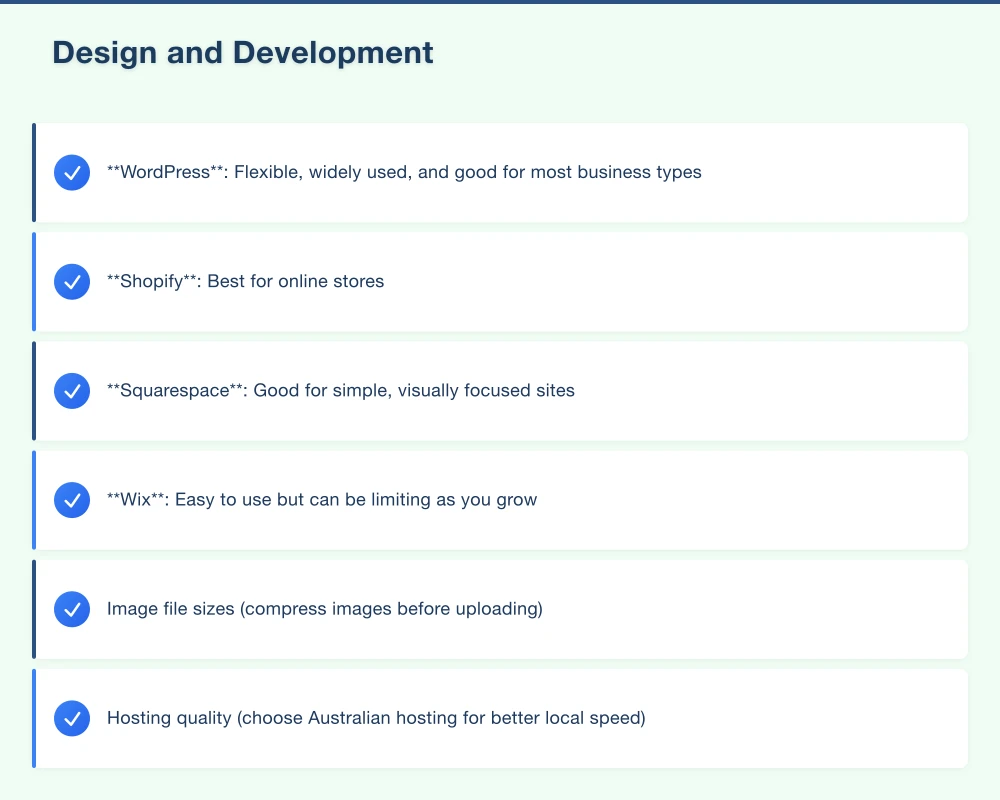Screen dimensions: 1000x800
Task: Click the Shopify checkmark icon
Action: pyautogui.click(x=72, y=281)
